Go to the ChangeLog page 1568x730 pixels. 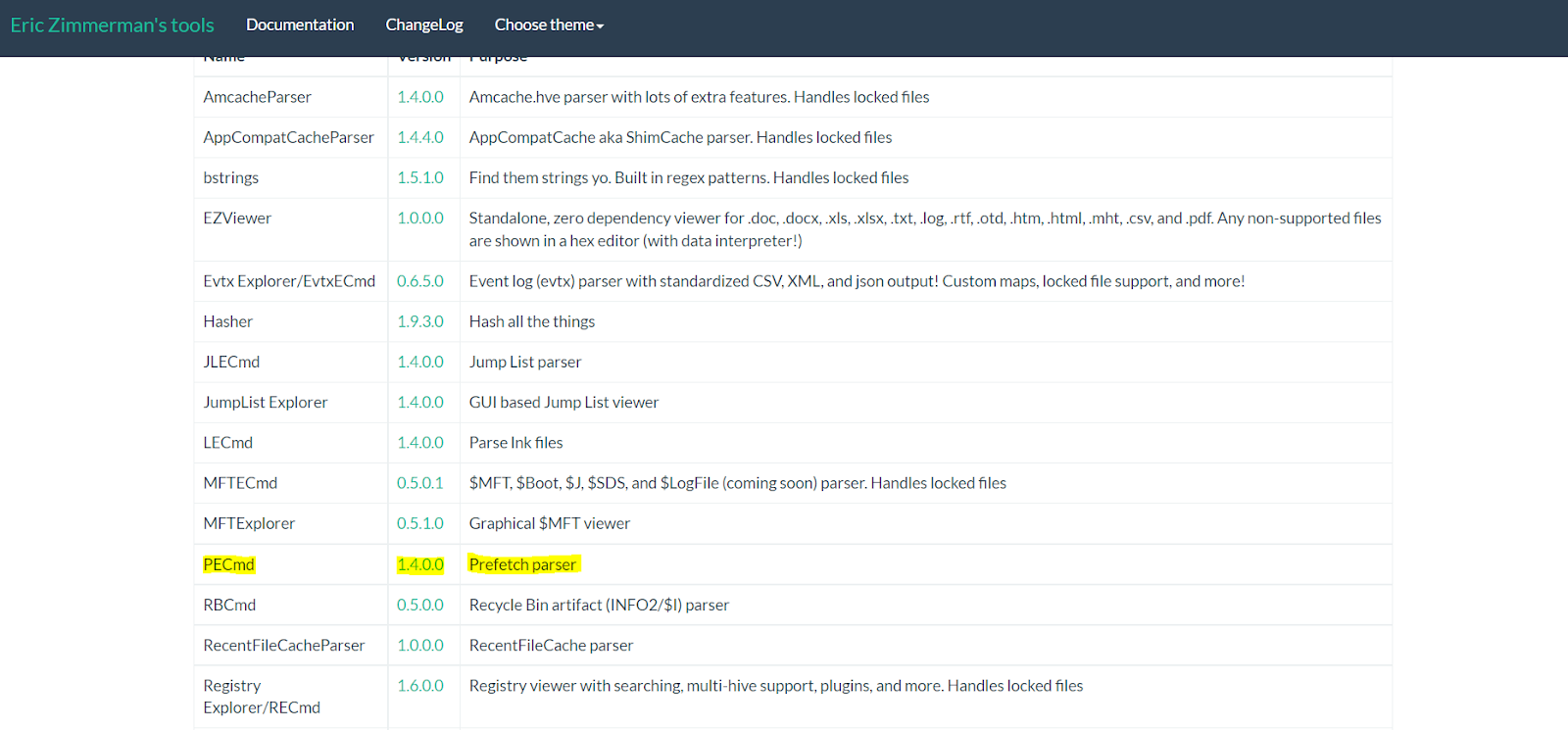[x=424, y=24]
